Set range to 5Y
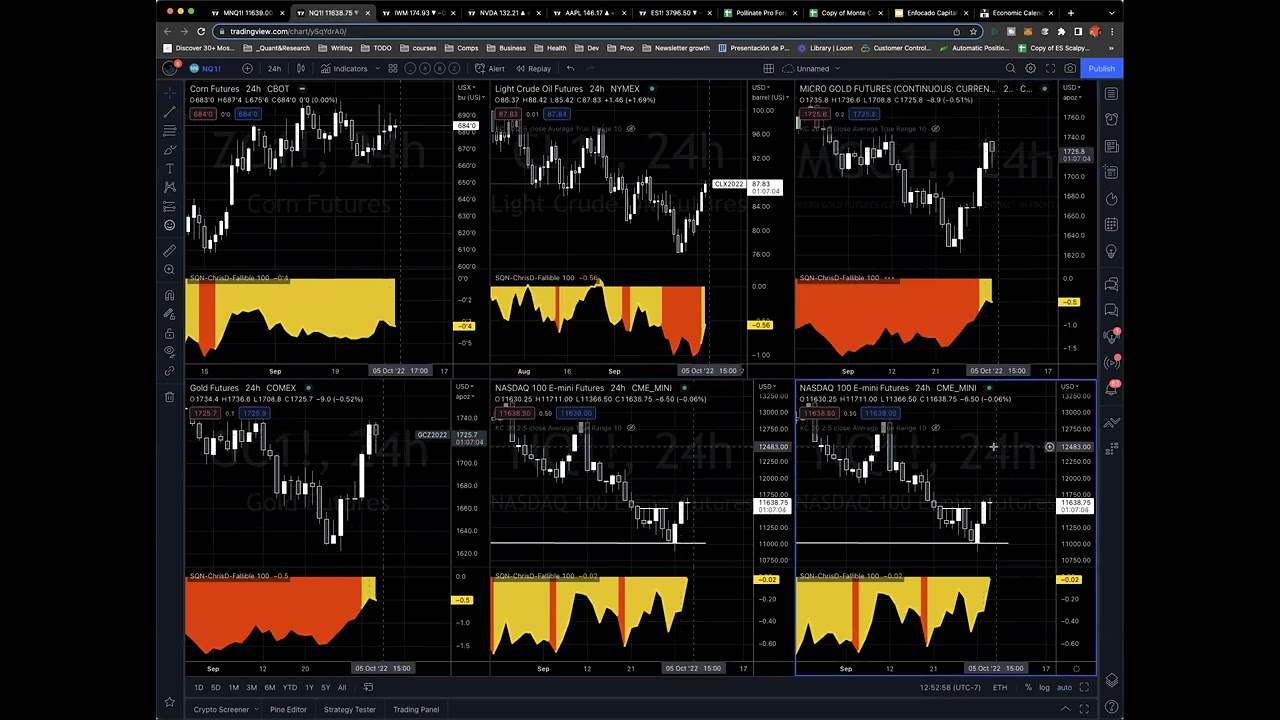The image size is (1280, 720). (x=325, y=687)
